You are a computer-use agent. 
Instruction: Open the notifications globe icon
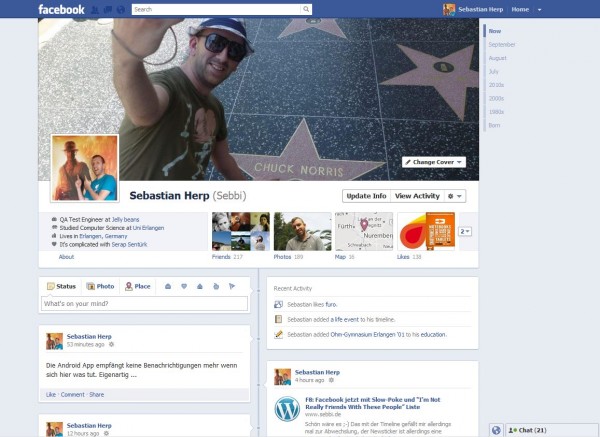[120, 9]
